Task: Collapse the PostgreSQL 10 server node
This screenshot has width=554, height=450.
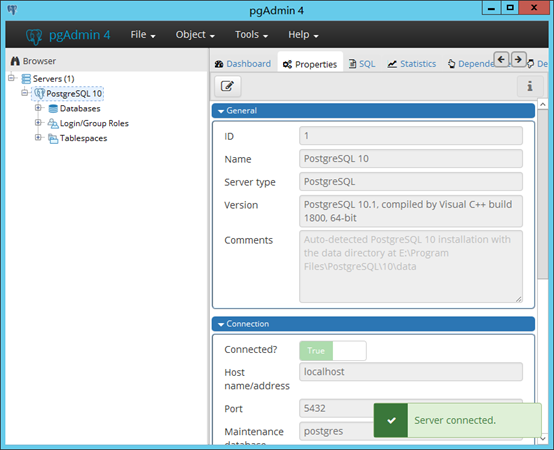Action: coord(24,93)
